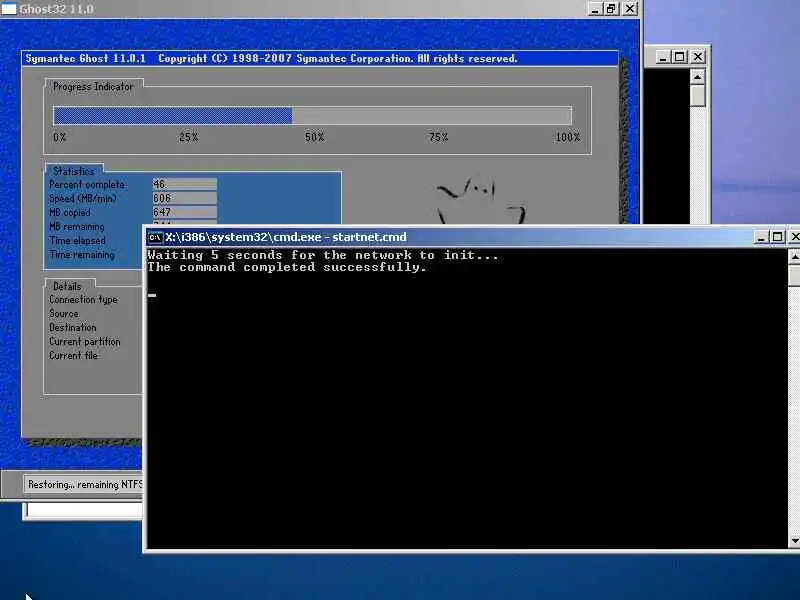Close the background window behind Ghost
The image size is (800, 600).
coord(698,57)
